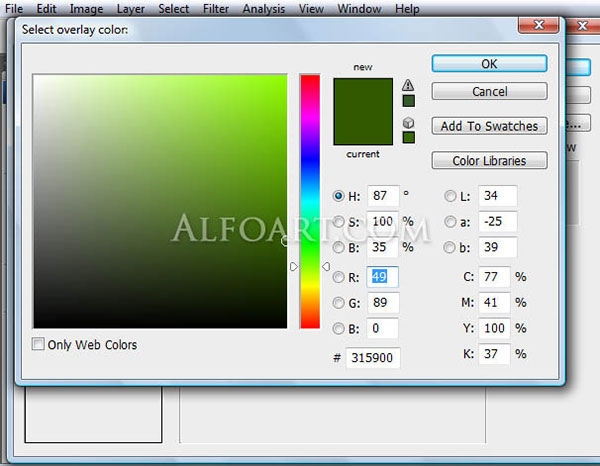Click the web-safe color swatch below cube

point(408,137)
